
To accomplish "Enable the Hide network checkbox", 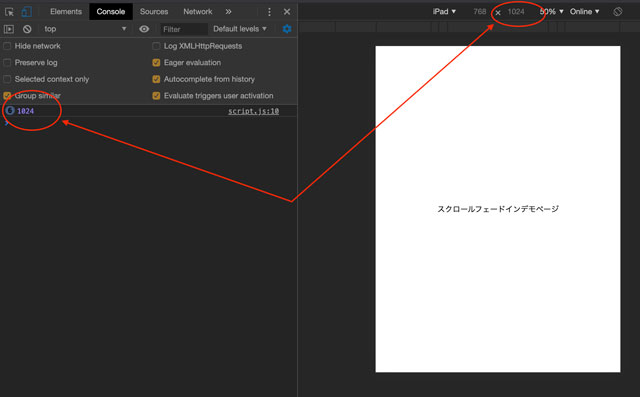I will pos(7,46).
